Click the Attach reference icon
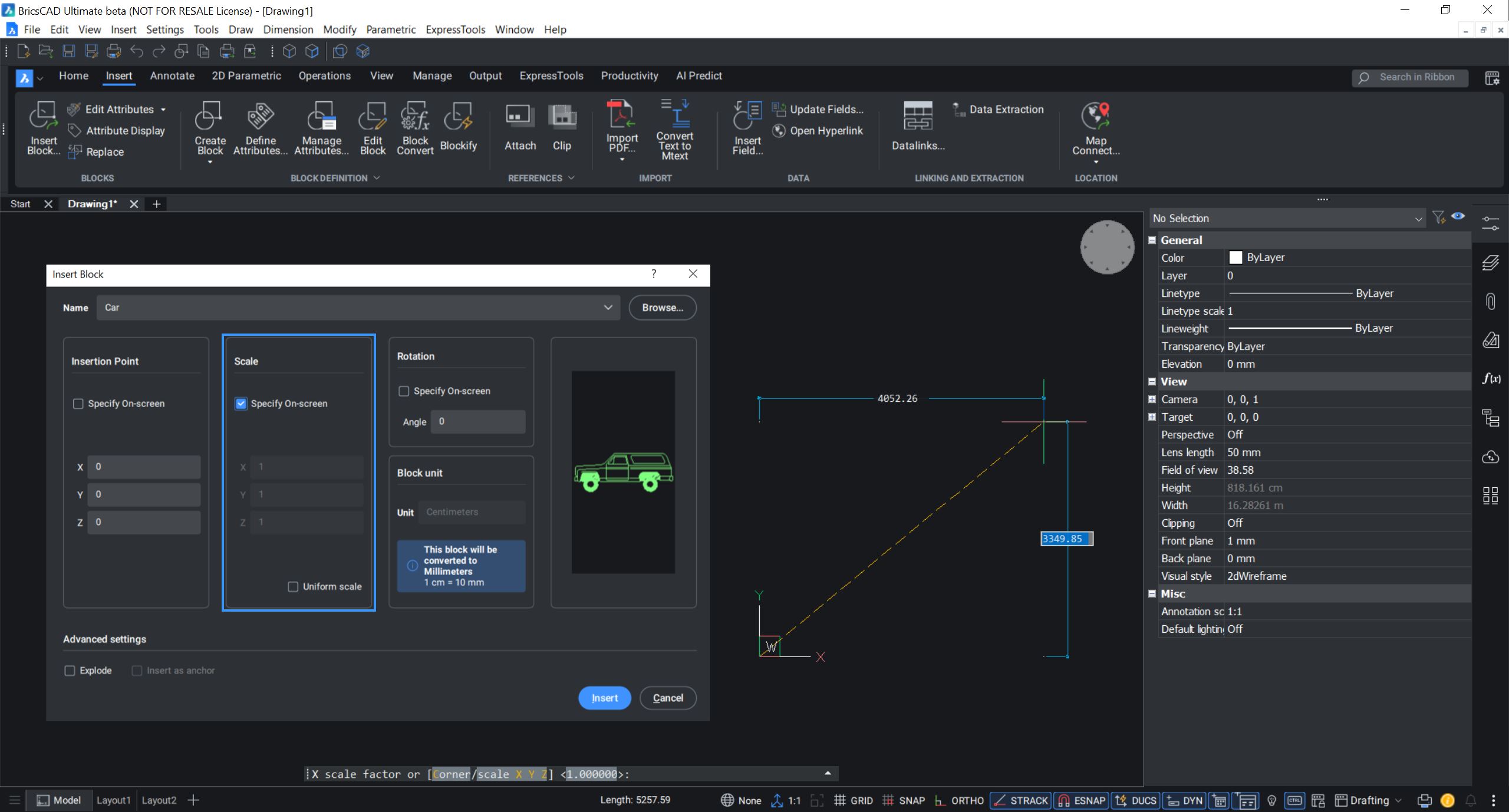Image resolution: width=1509 pixels, height=812 pixels. [x=520, y=117]
